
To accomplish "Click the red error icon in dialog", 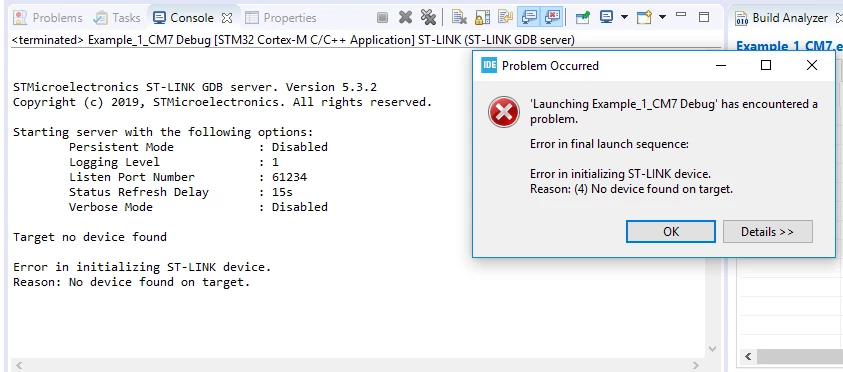I will [x=503, y=112].
